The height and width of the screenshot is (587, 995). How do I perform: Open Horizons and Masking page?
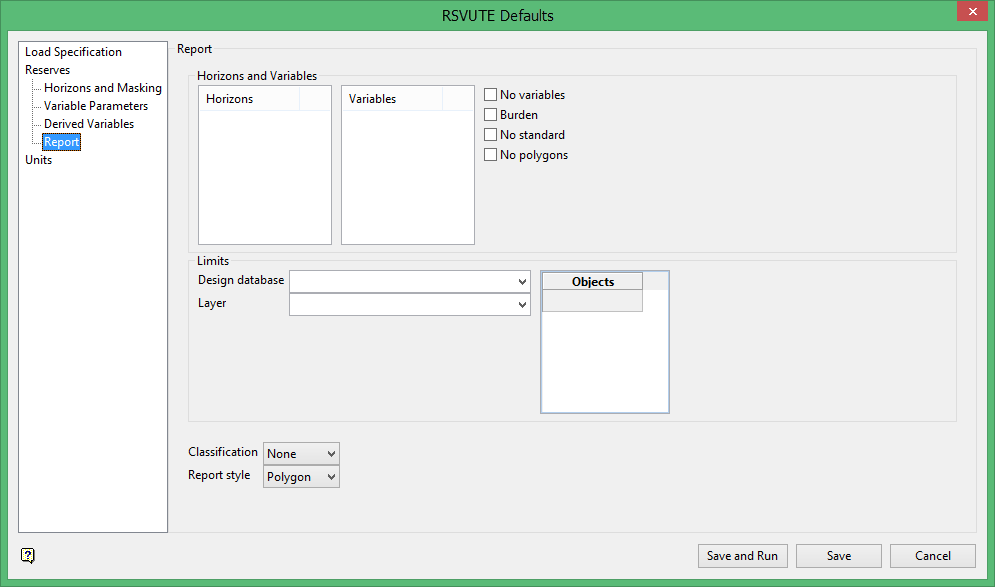coord(102,88)
